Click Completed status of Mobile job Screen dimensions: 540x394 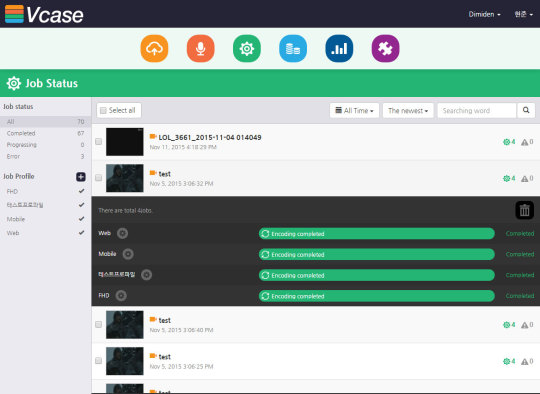pos(520,254)
